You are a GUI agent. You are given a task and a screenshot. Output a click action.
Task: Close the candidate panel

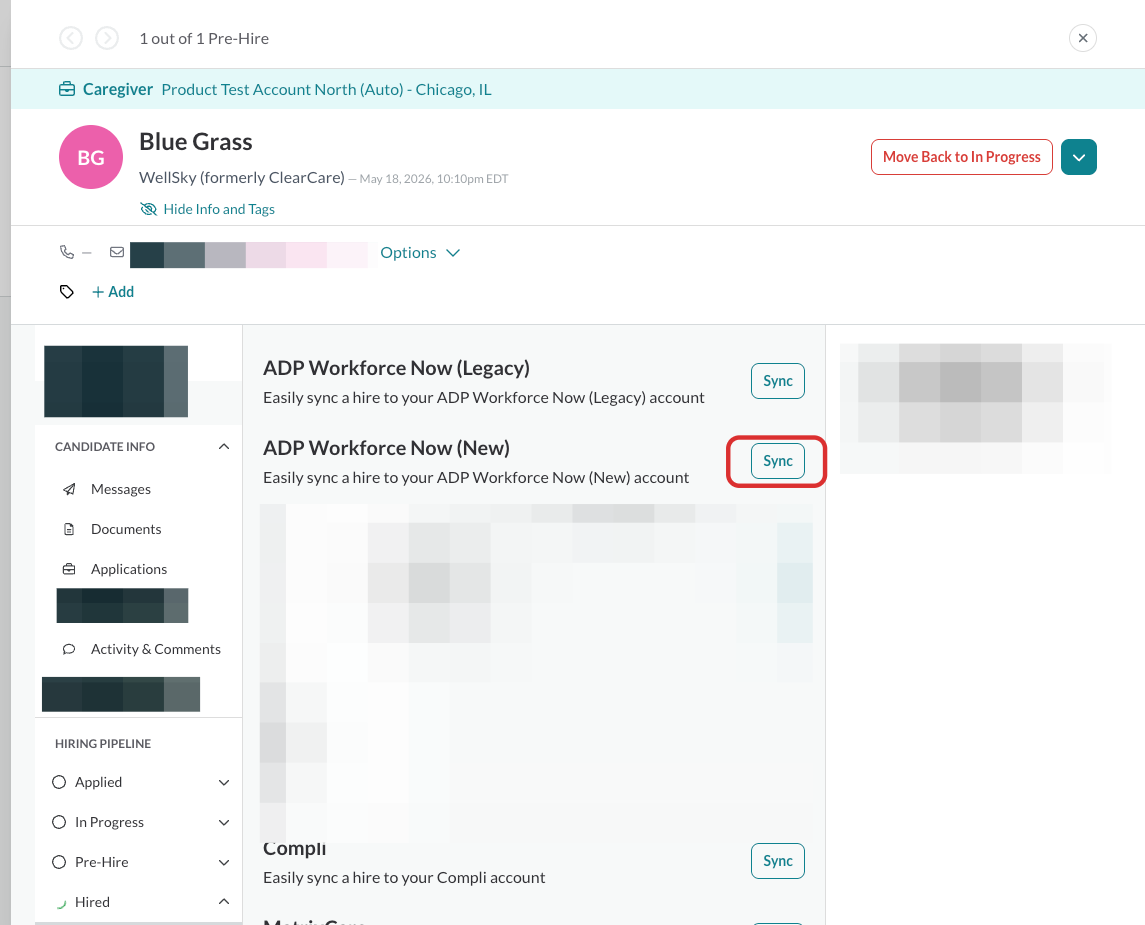coord(1083,38)
